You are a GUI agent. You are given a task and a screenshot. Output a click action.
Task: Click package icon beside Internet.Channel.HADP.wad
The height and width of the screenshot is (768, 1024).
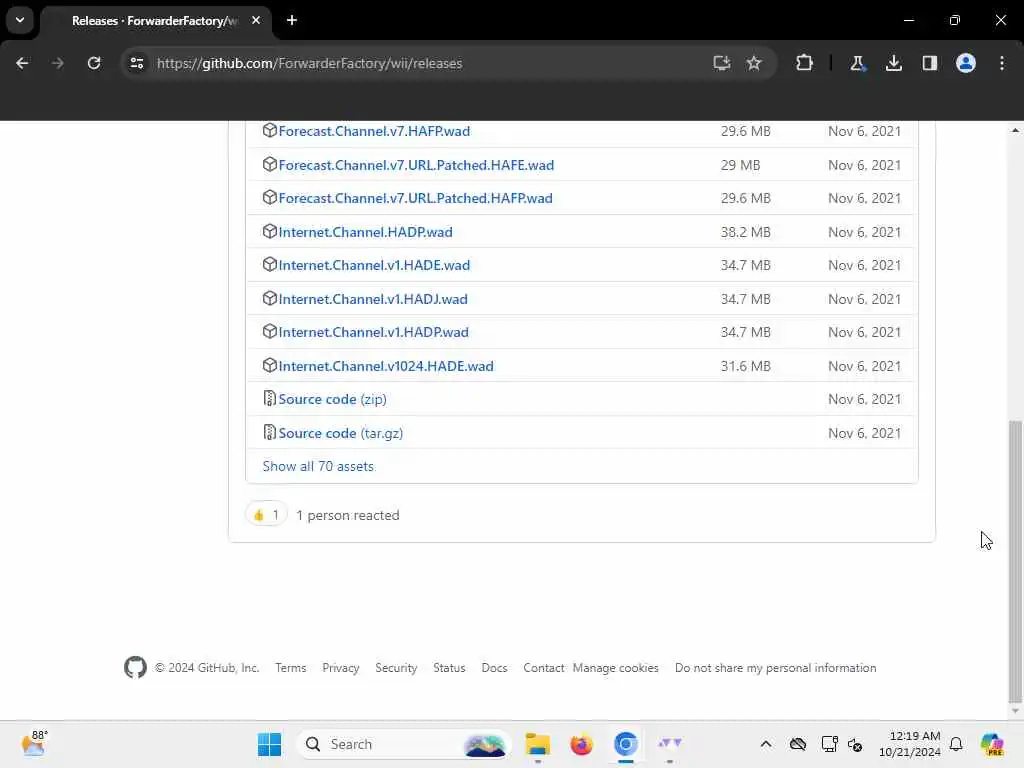tap(270, 231)
